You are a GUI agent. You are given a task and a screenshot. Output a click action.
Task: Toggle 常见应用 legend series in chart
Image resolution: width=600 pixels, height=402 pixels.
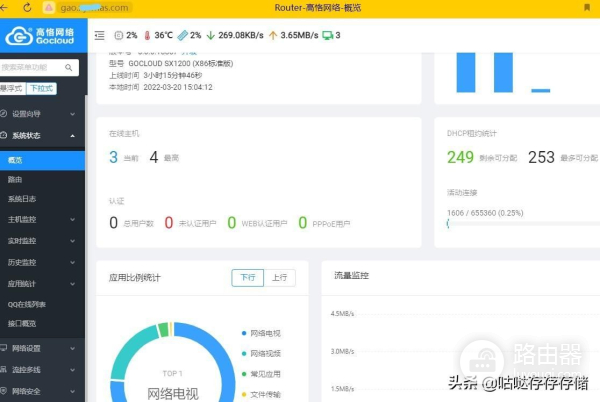click(261, 374)
